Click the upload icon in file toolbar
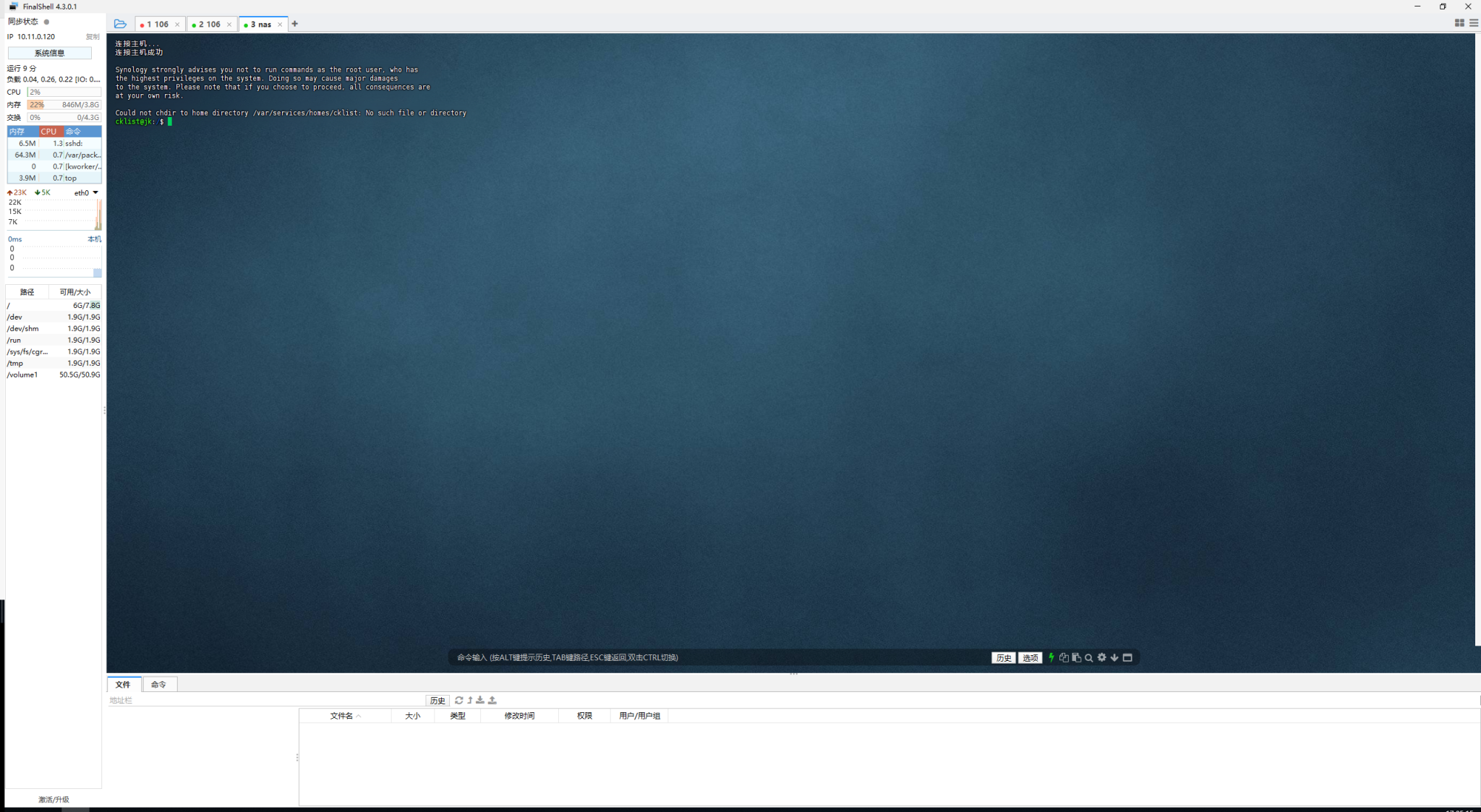 492,700
